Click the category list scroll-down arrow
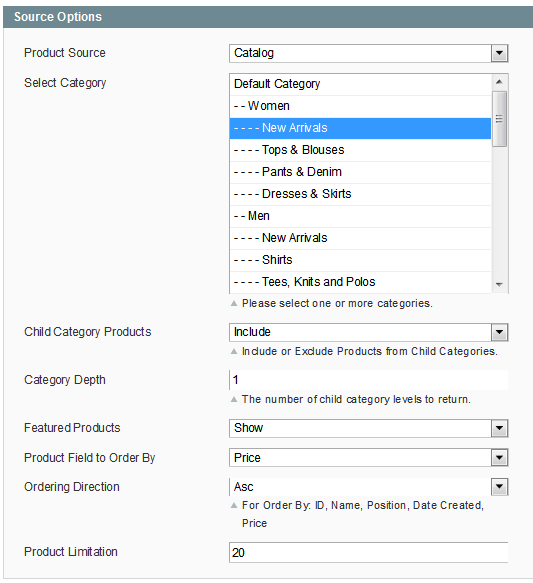The image size is (533, 583). tap(499, 284)
